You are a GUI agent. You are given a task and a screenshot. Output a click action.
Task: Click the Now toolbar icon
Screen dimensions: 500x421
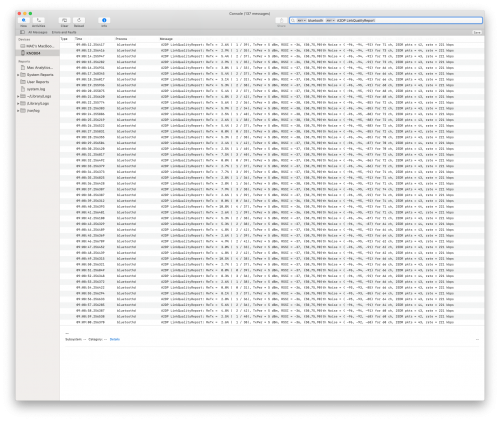(24, 20)
